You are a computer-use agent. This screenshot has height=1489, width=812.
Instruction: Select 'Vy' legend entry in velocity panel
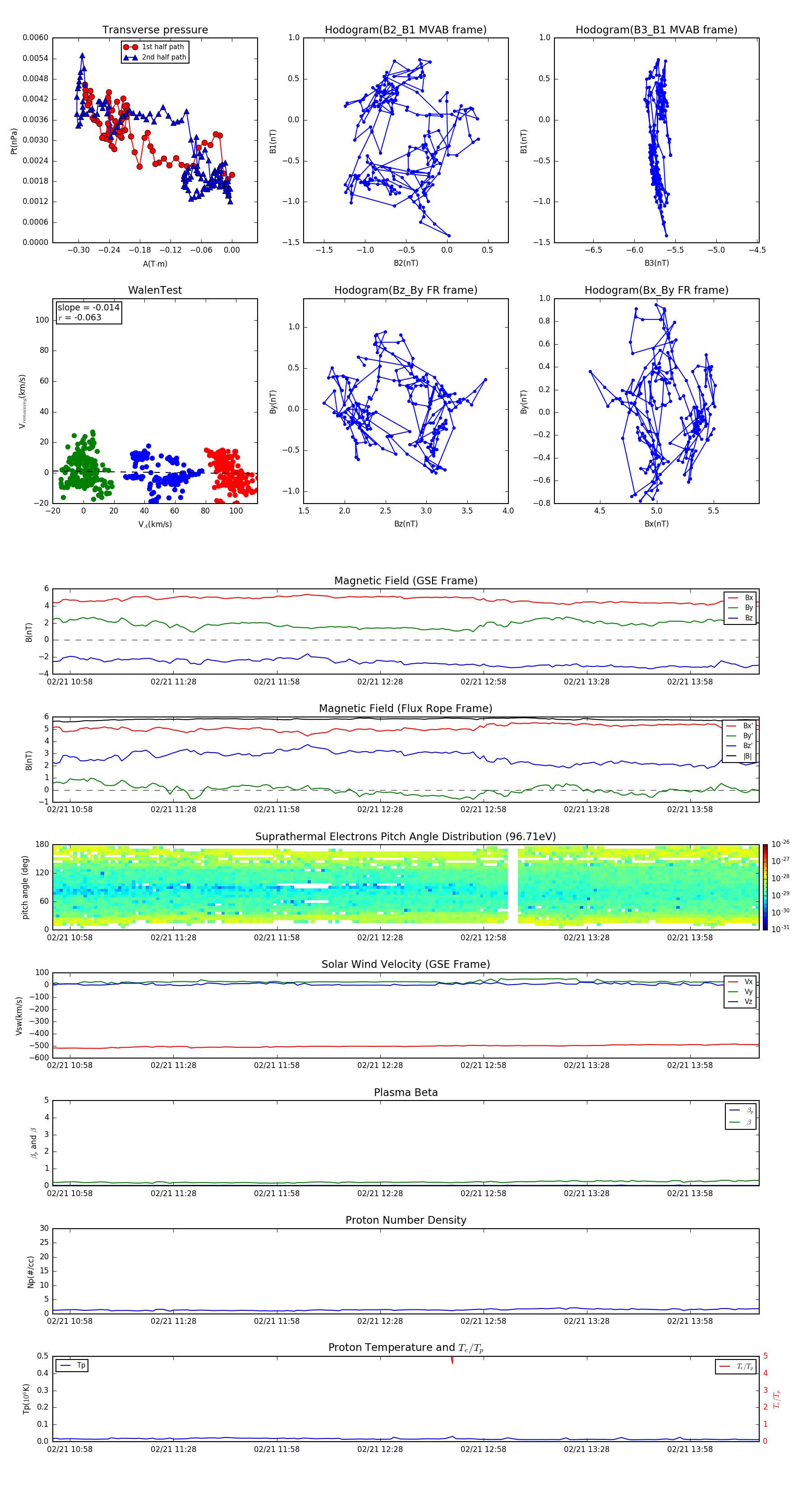pyautogui.click(x=741, y=991)
